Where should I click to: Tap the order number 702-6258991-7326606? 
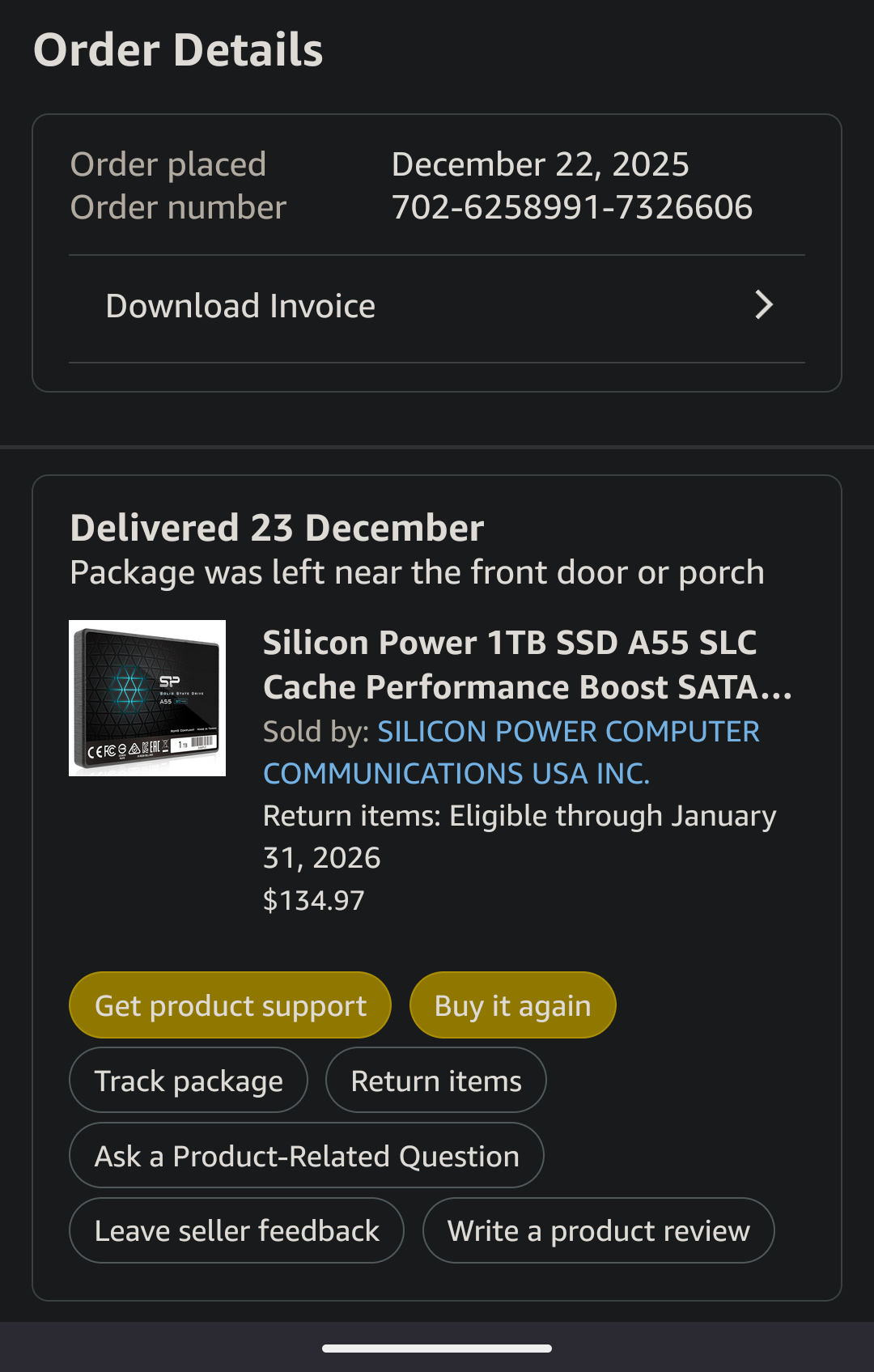[x=571, y=207]
